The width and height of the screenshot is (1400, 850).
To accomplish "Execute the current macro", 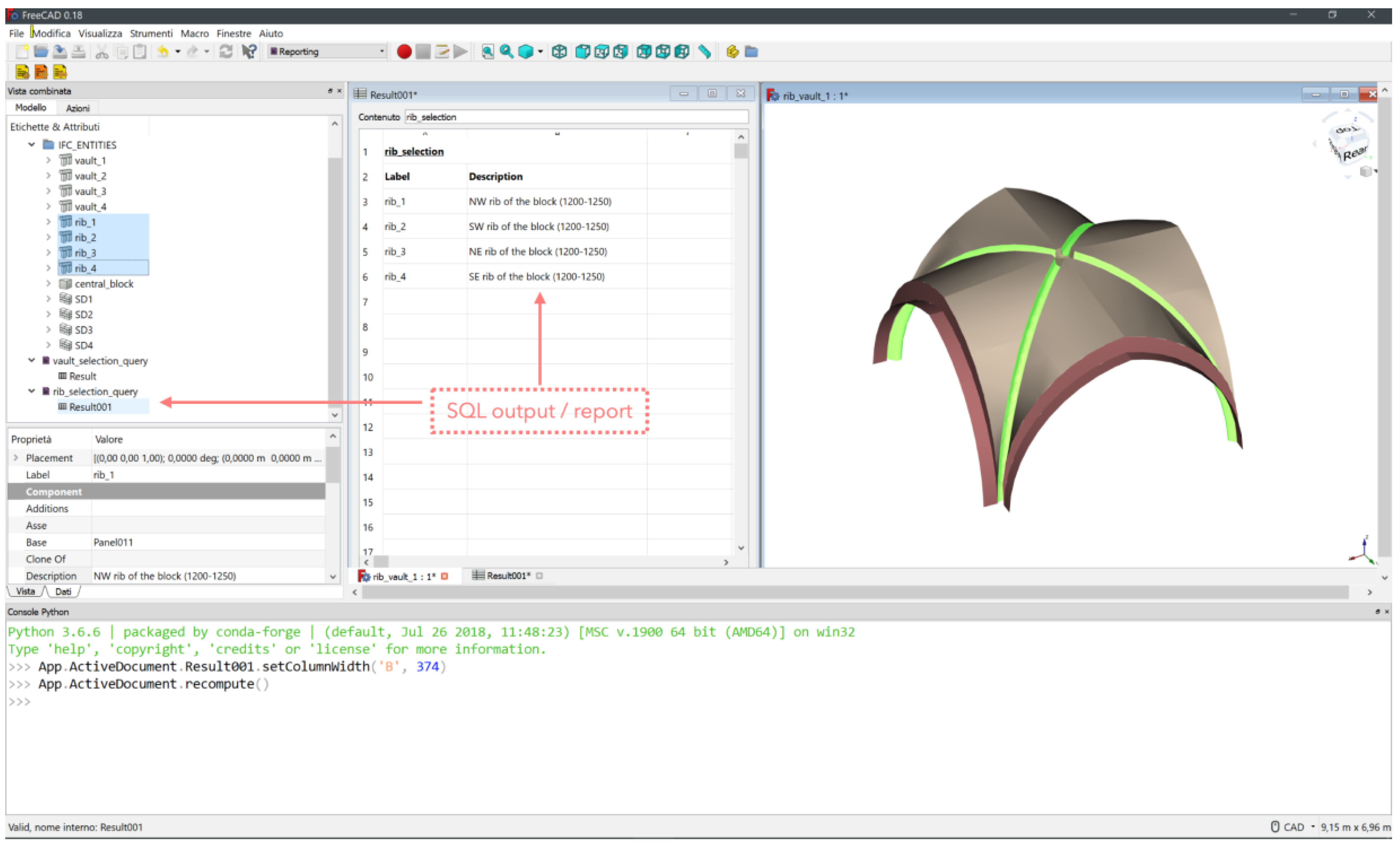I will pyautogui.click(x=460, y=52).
